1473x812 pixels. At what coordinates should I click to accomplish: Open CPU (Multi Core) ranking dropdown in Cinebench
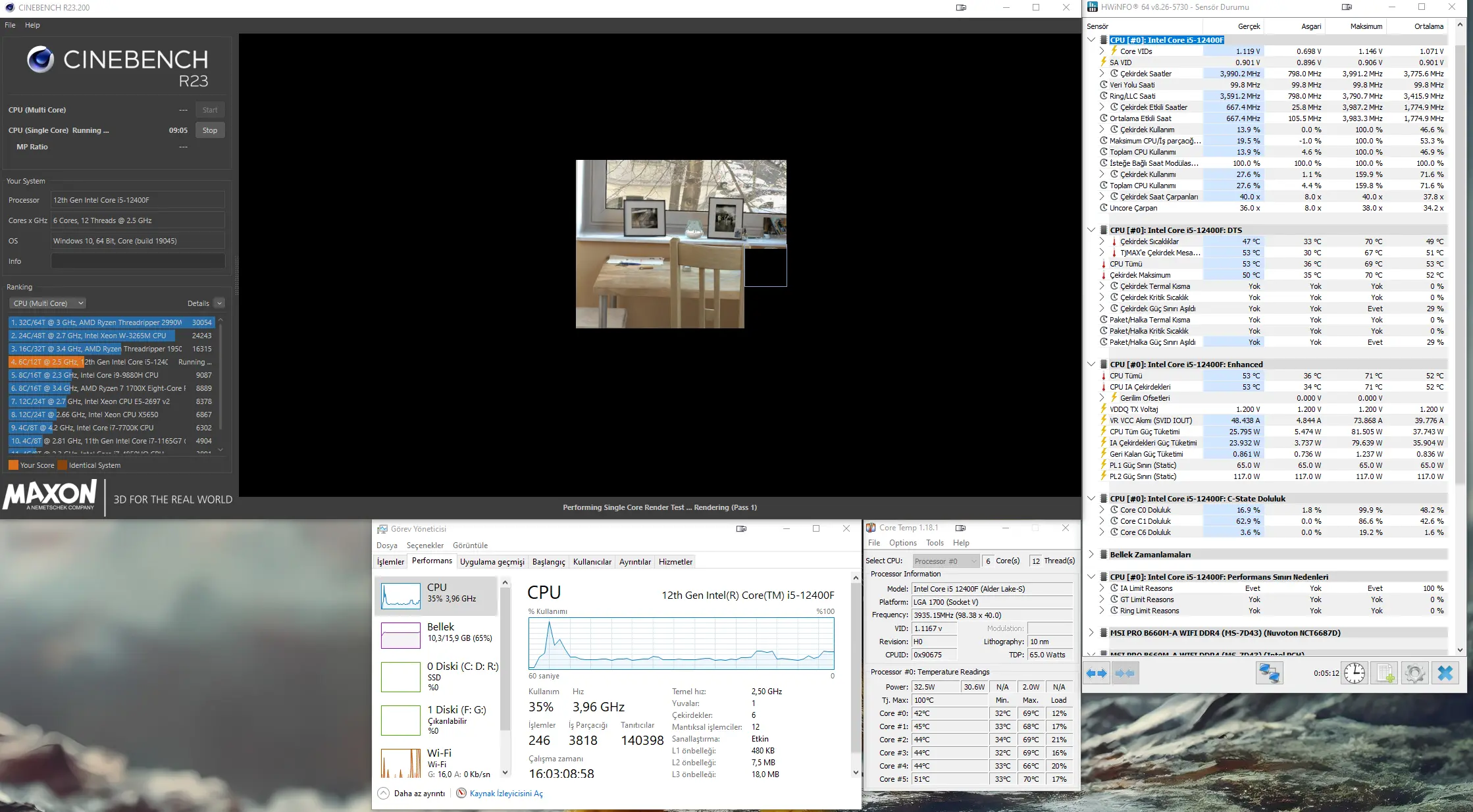[48, 303]
